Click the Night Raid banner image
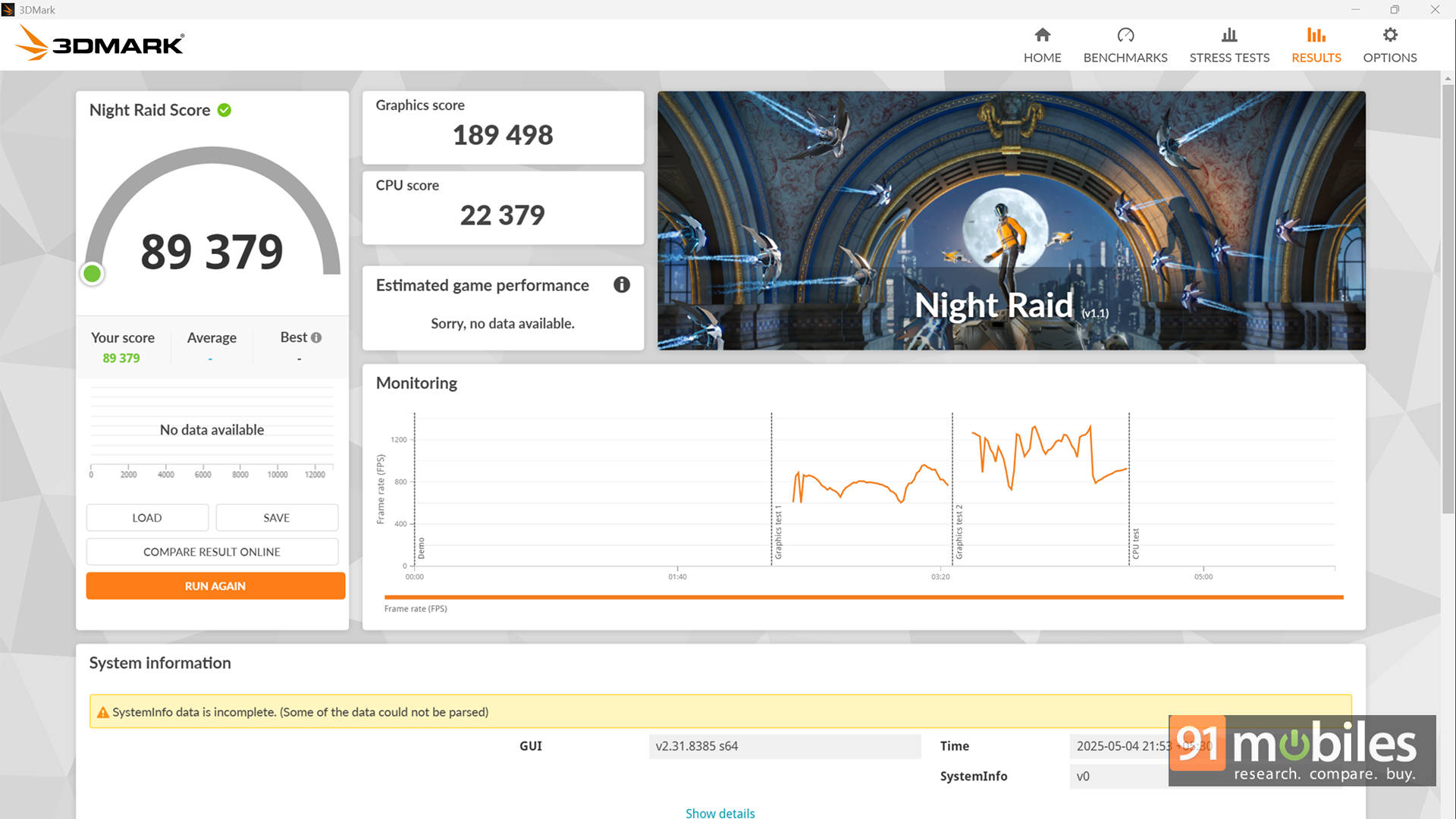Screen dimensions: 1456x819 (1012, 221)
